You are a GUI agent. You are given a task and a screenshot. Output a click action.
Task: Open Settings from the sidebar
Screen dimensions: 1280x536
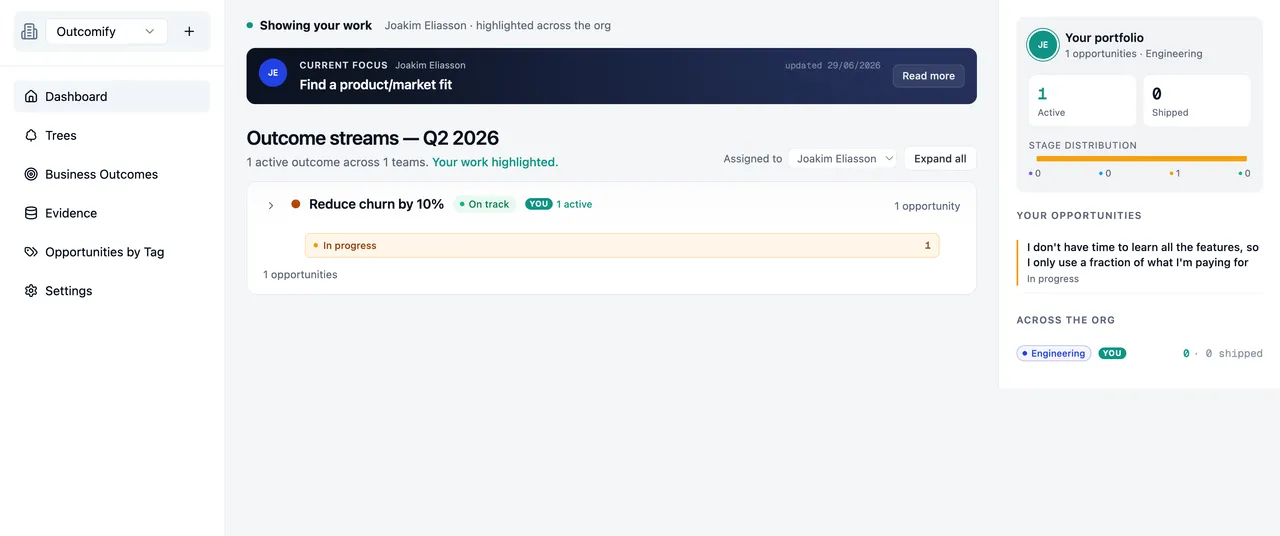pos(112,291)
